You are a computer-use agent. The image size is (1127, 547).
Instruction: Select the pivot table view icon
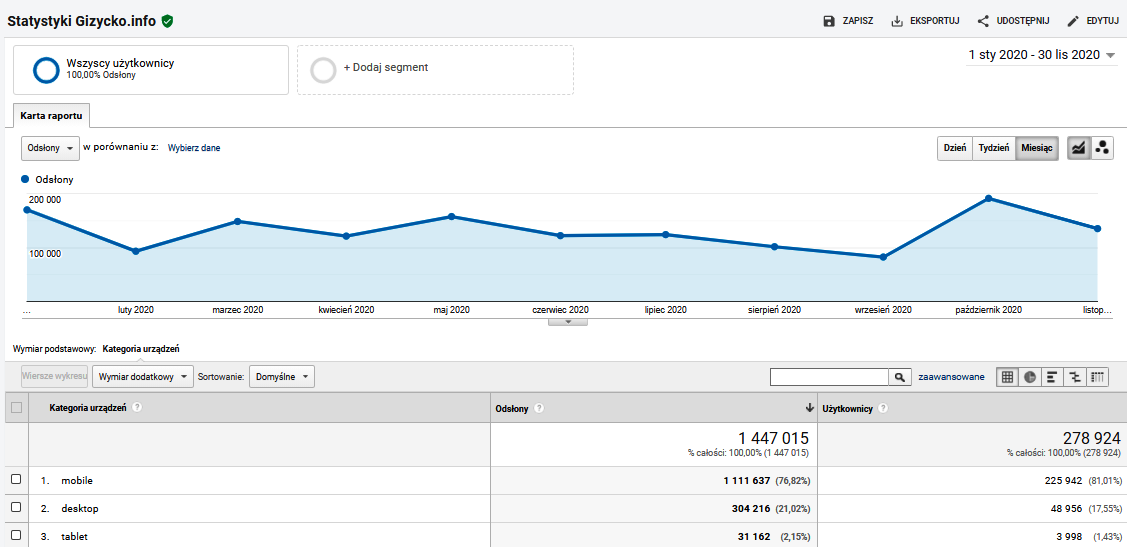(x=1097, y=377)
